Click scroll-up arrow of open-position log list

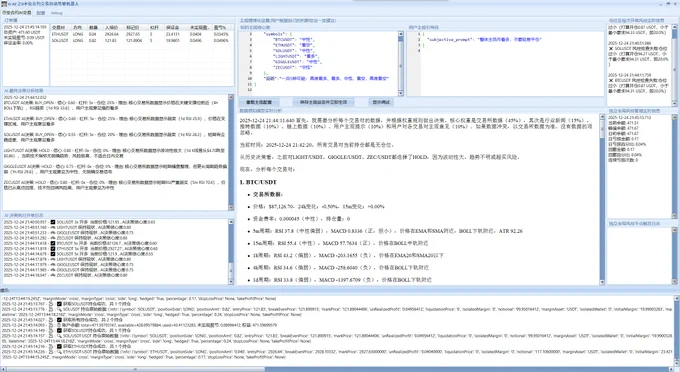[231, 222]
